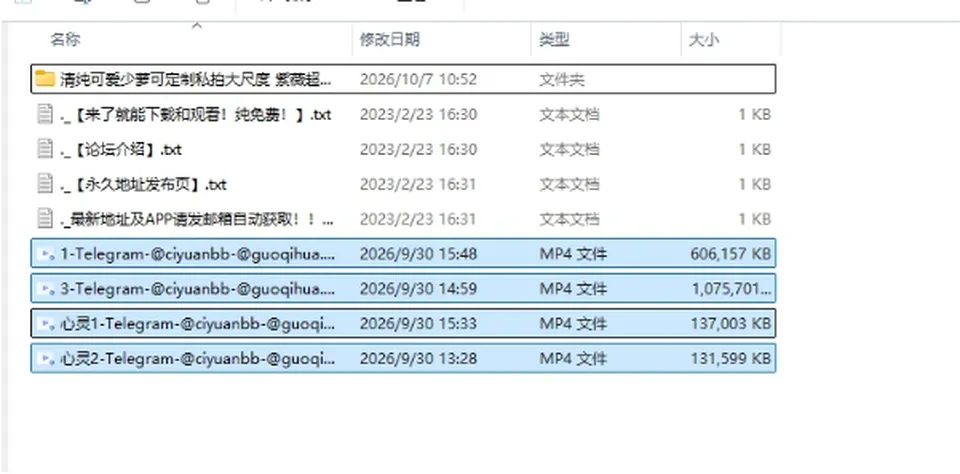
Task: Click the date 2026/9/30 14:59
Action: point(418,288)
